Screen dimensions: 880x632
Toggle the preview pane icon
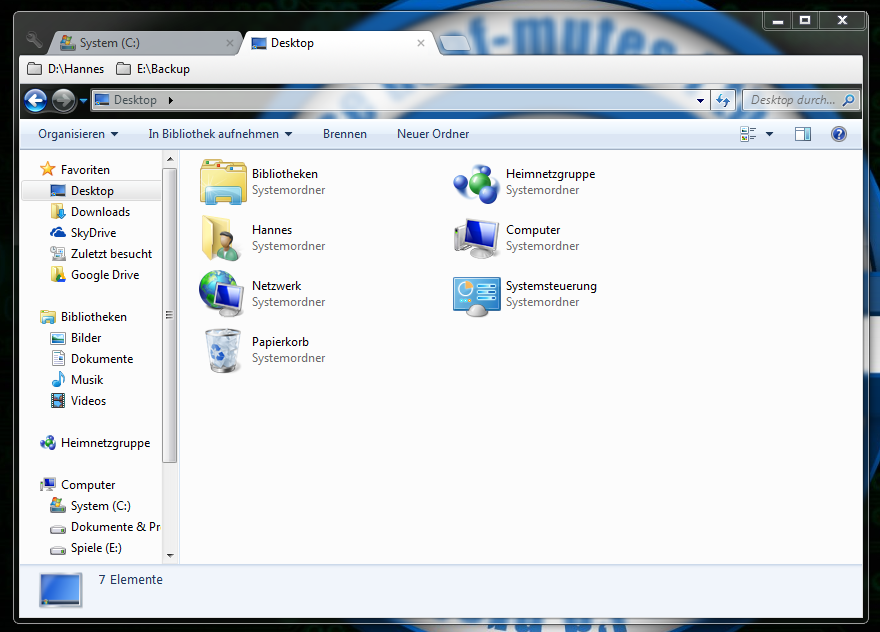803,133
